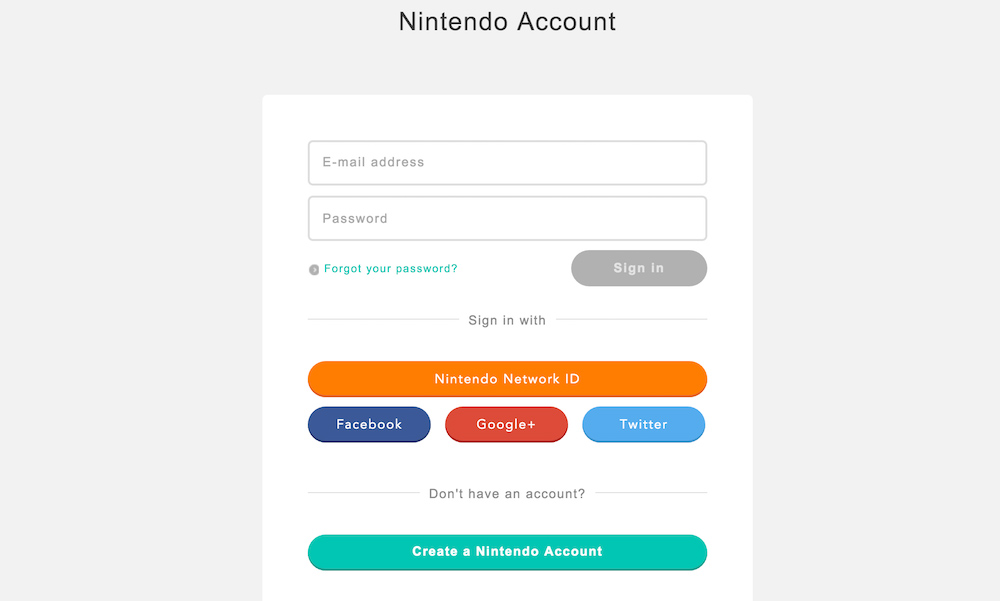Focus the Password input field
The image size is (1000, 601).
coord(507,218)
